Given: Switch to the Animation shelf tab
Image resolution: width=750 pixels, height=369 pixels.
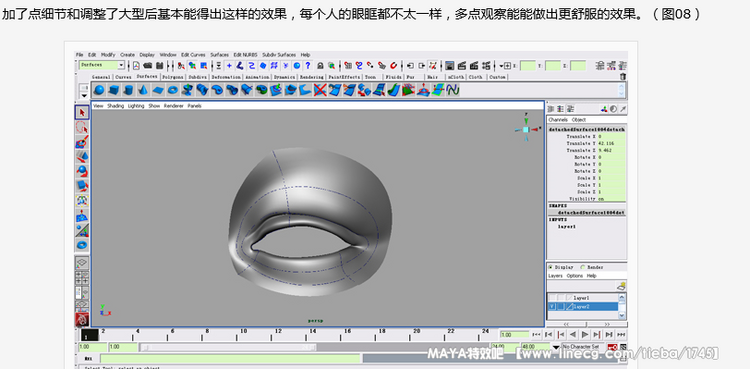Looking at the screenshot, I should [x=257, y=77].
